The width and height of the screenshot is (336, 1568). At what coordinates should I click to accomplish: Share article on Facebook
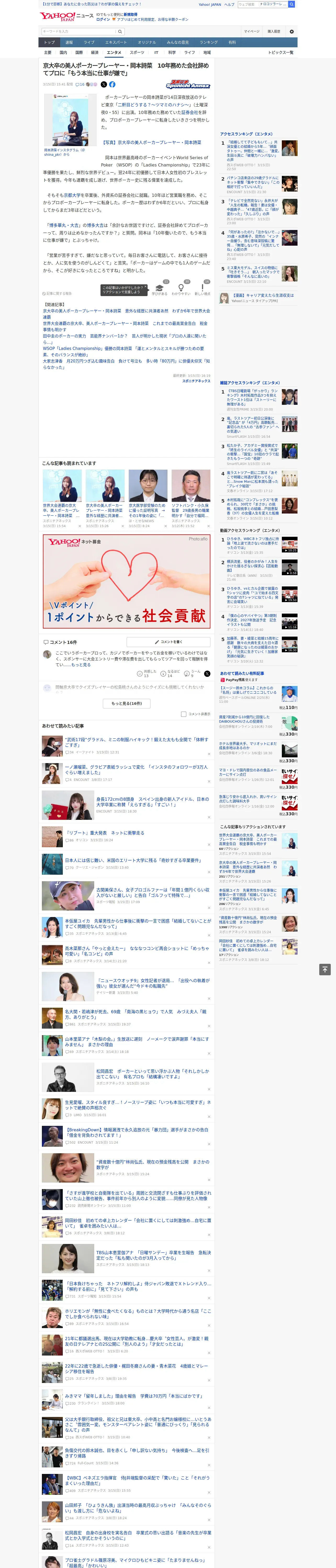[112, 85]
